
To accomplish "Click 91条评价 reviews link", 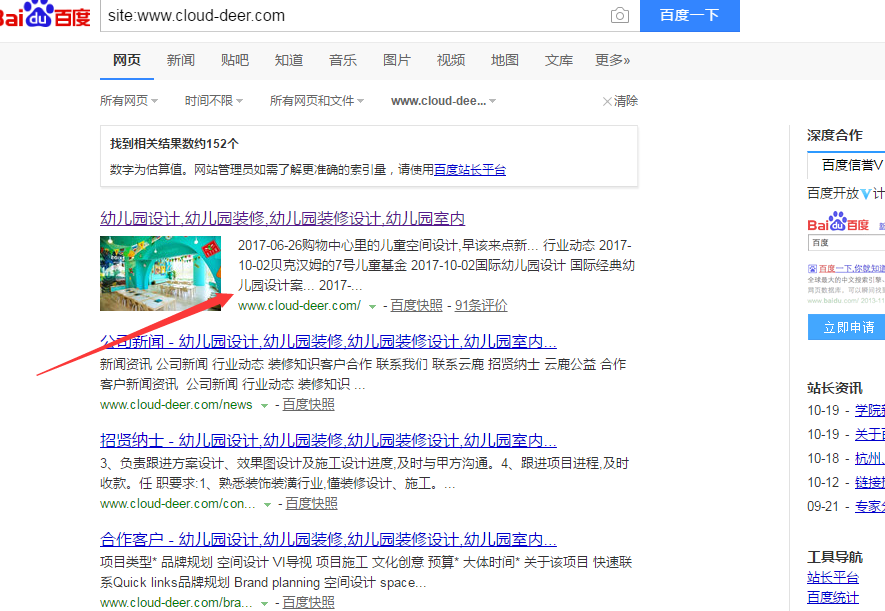I will coord(481,306).
